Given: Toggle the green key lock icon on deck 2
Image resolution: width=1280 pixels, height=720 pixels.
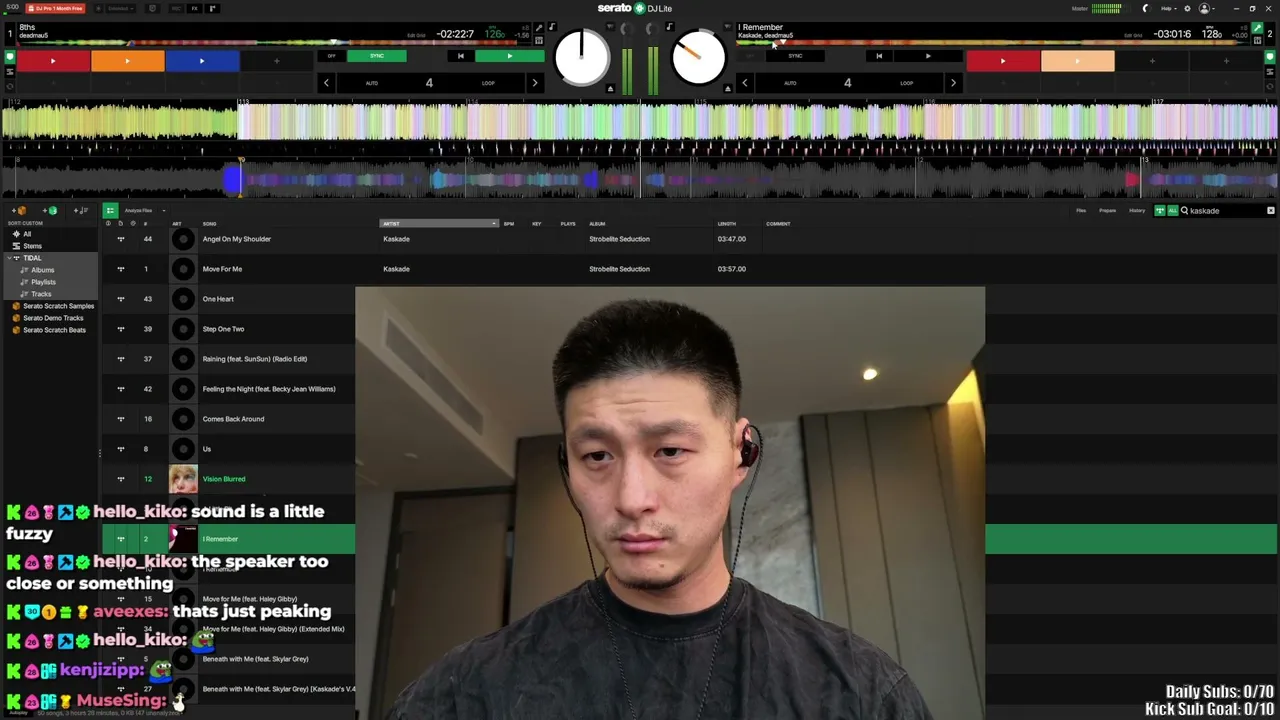Looking at the screenshot, I should click(x=1257, y=27).
